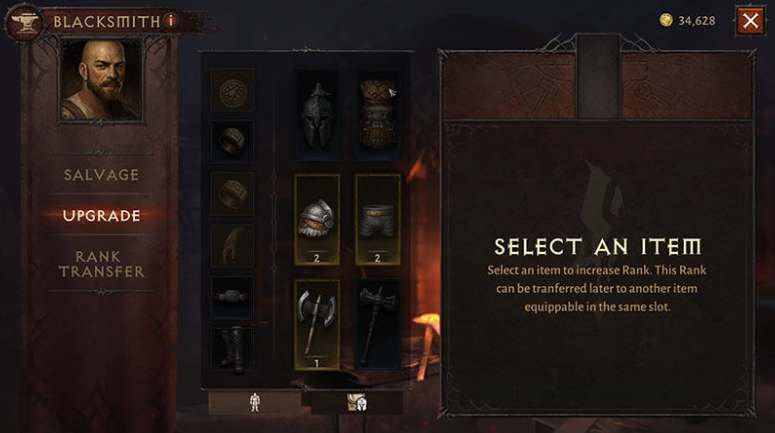This screenshot has height=433, width=775.
Task: Select the boots equipment slot
Action: [232, 349]
